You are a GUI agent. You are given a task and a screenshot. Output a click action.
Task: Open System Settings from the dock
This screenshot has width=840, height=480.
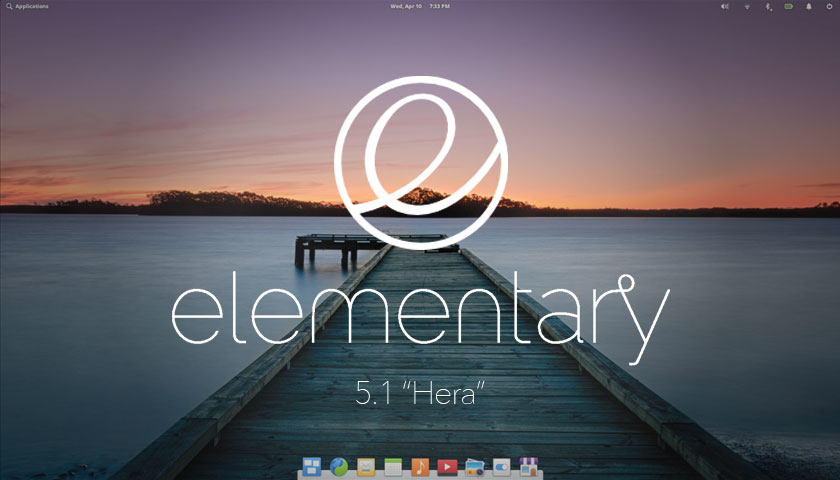point(501,467)
